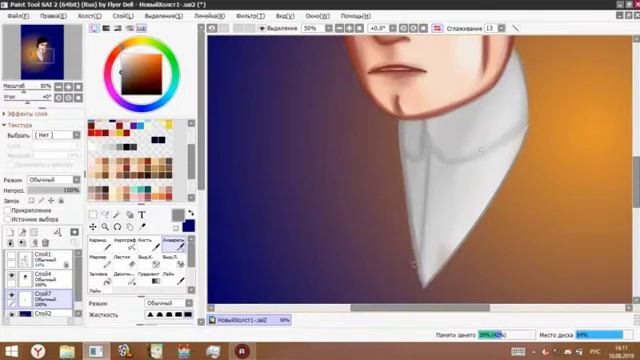Flip view horizontally in top toolbar
The image size is (640, 360).
point(437,28)
